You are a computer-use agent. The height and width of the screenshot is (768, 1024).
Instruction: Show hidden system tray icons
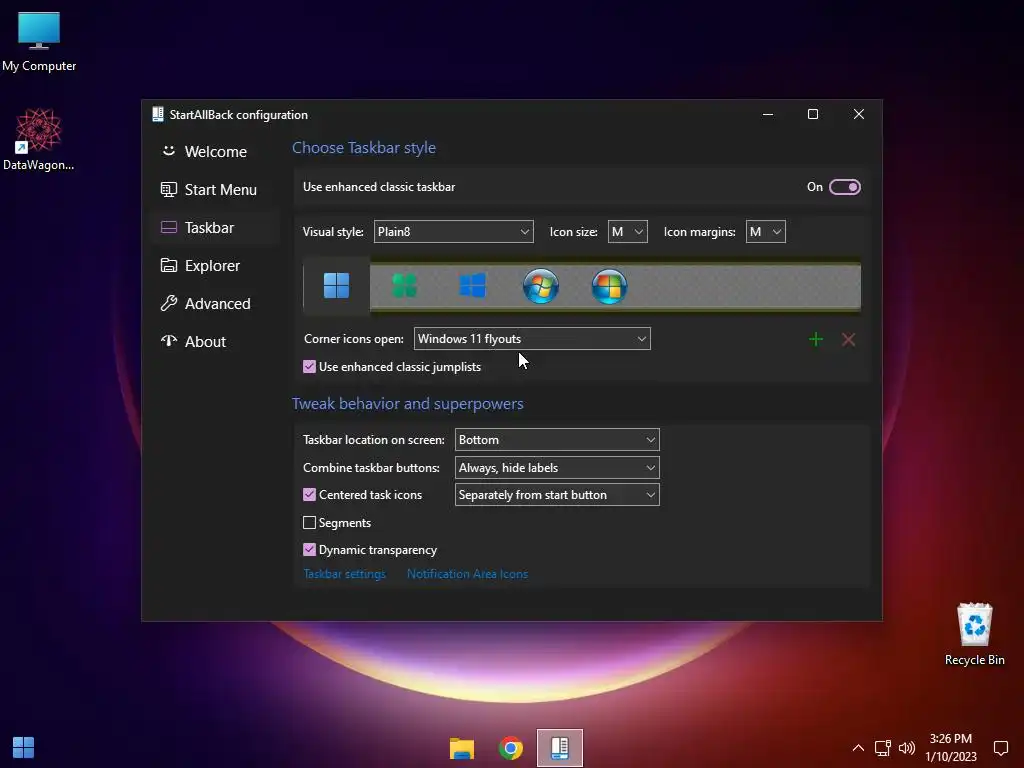(x=858, y=748)
